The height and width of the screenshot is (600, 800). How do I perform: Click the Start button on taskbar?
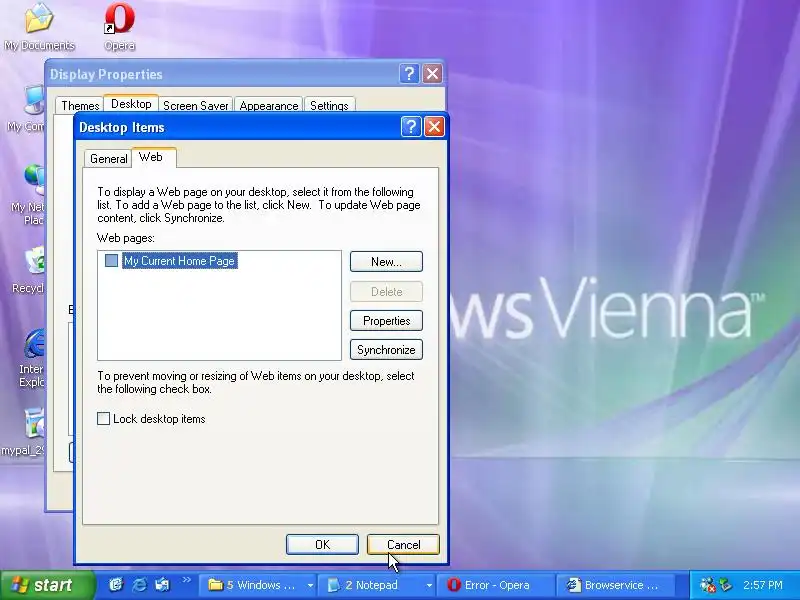(47, 585)
